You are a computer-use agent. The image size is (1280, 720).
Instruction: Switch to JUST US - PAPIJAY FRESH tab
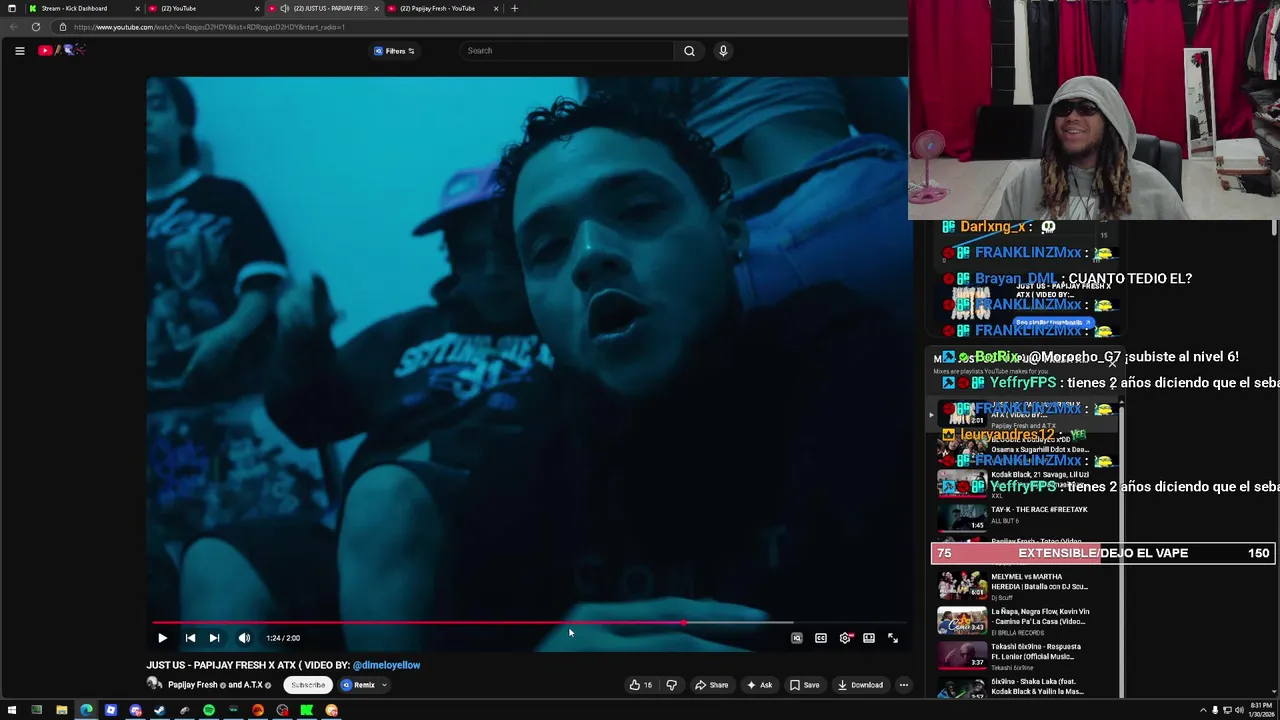(322, 8)
